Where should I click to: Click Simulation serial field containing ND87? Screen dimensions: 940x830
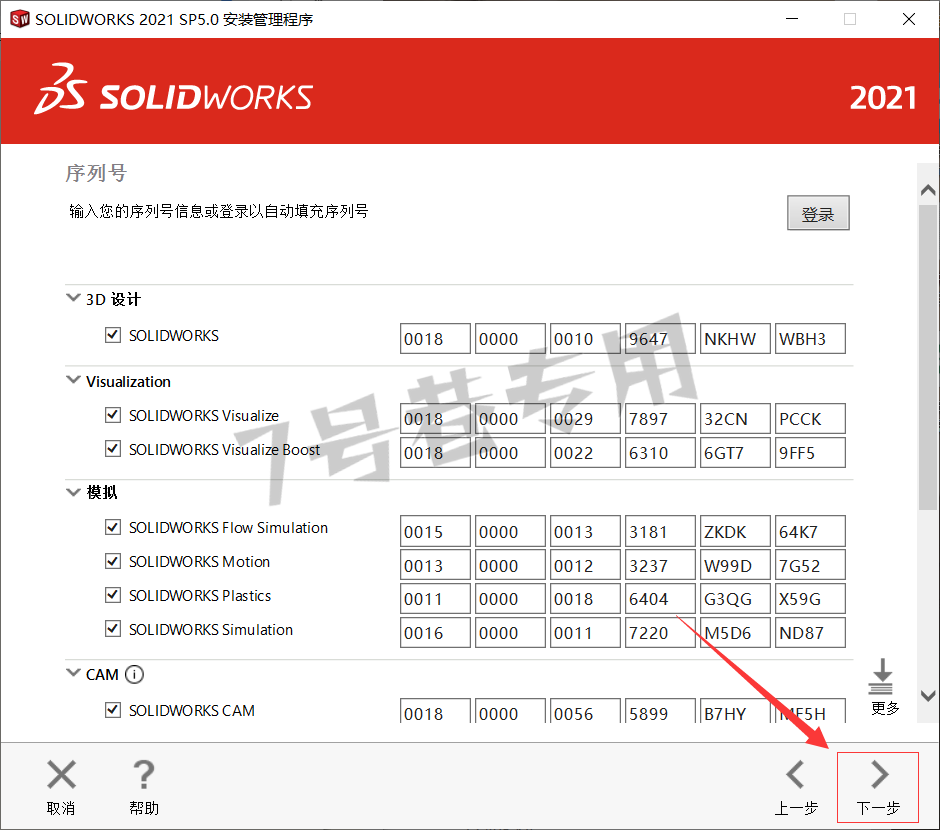[810, 633]
